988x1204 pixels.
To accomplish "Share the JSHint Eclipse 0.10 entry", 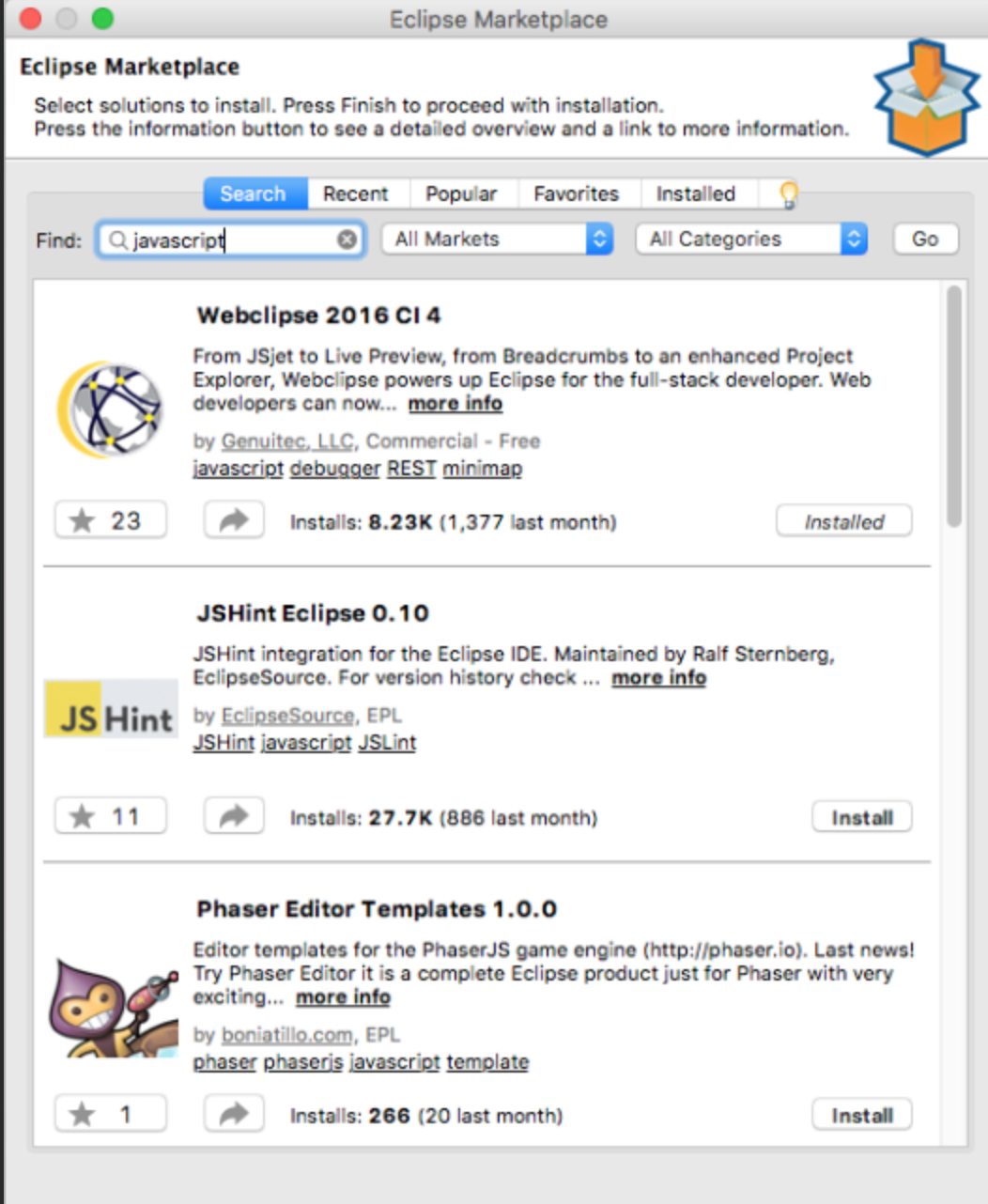I will click(x=234, y=817).
